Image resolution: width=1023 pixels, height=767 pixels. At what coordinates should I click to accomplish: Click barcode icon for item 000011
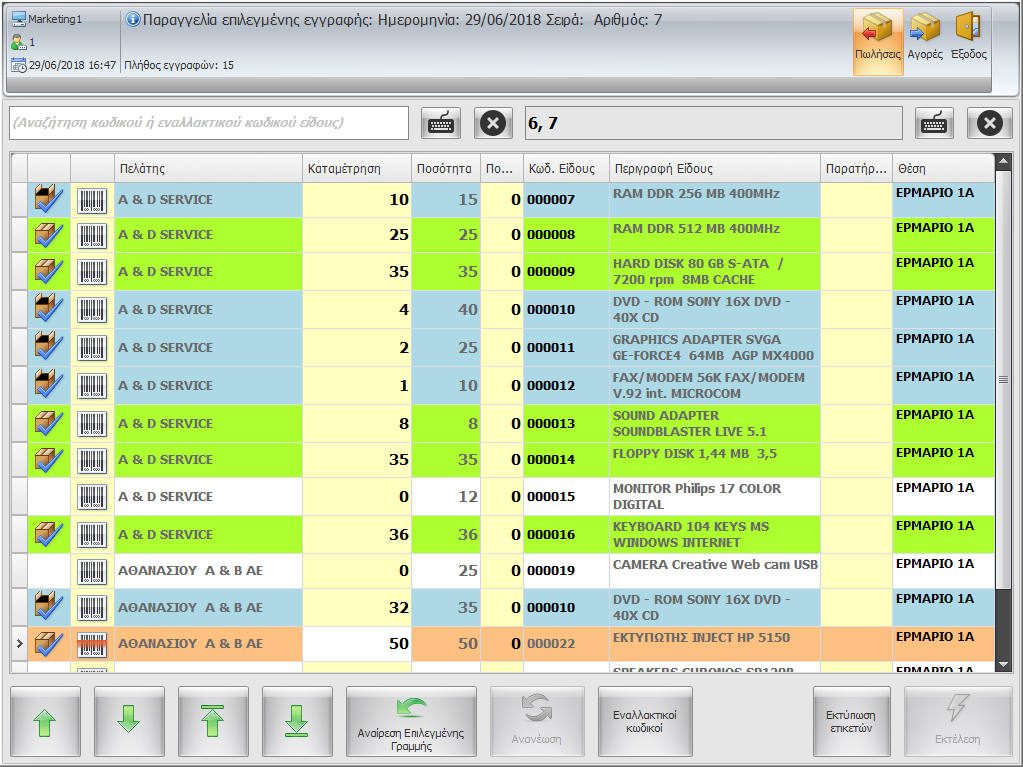pyautogui.click(x=92, y=348)
